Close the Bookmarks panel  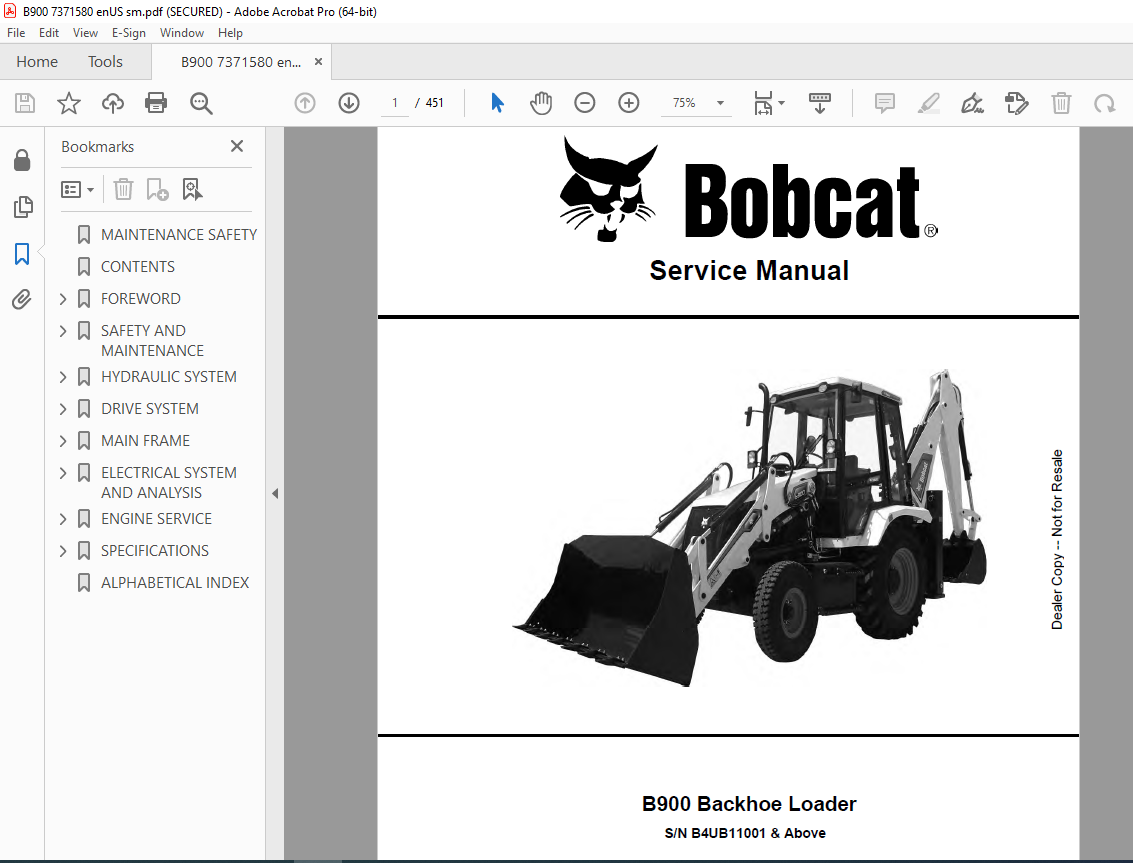click(x=237, y=146)
